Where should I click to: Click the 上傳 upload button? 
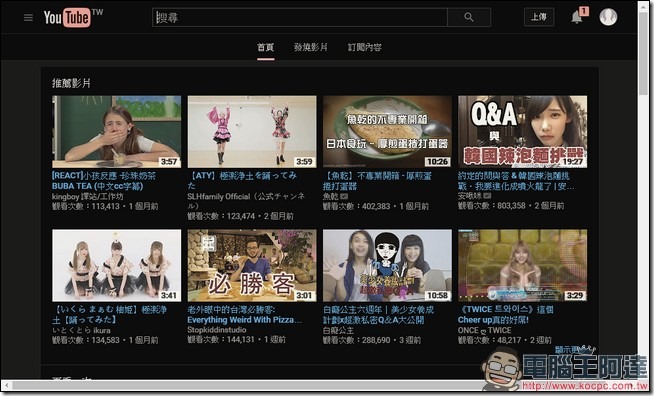(539, 17)
